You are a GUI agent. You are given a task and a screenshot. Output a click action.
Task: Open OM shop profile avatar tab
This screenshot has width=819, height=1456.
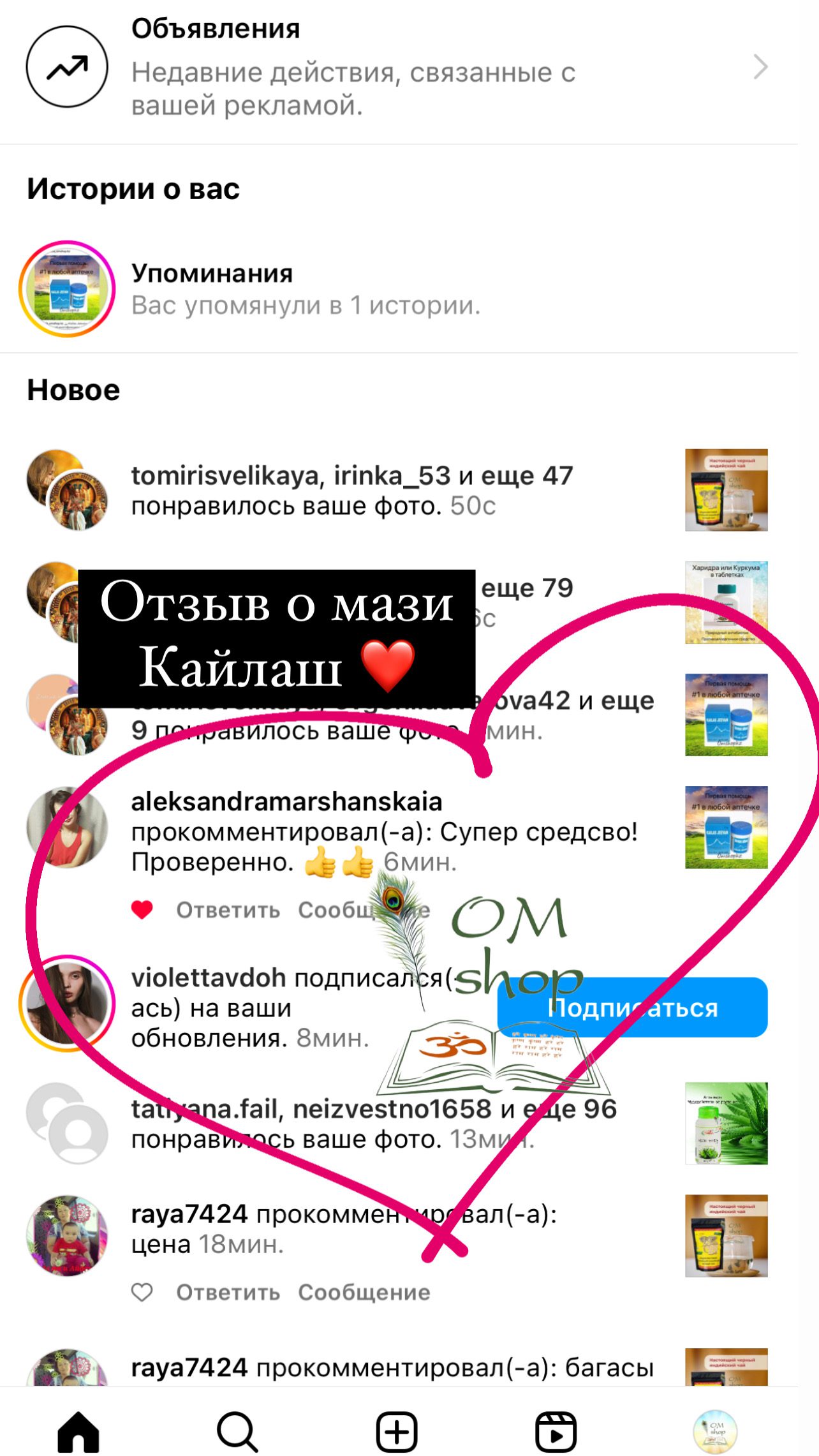[715, 1432]
